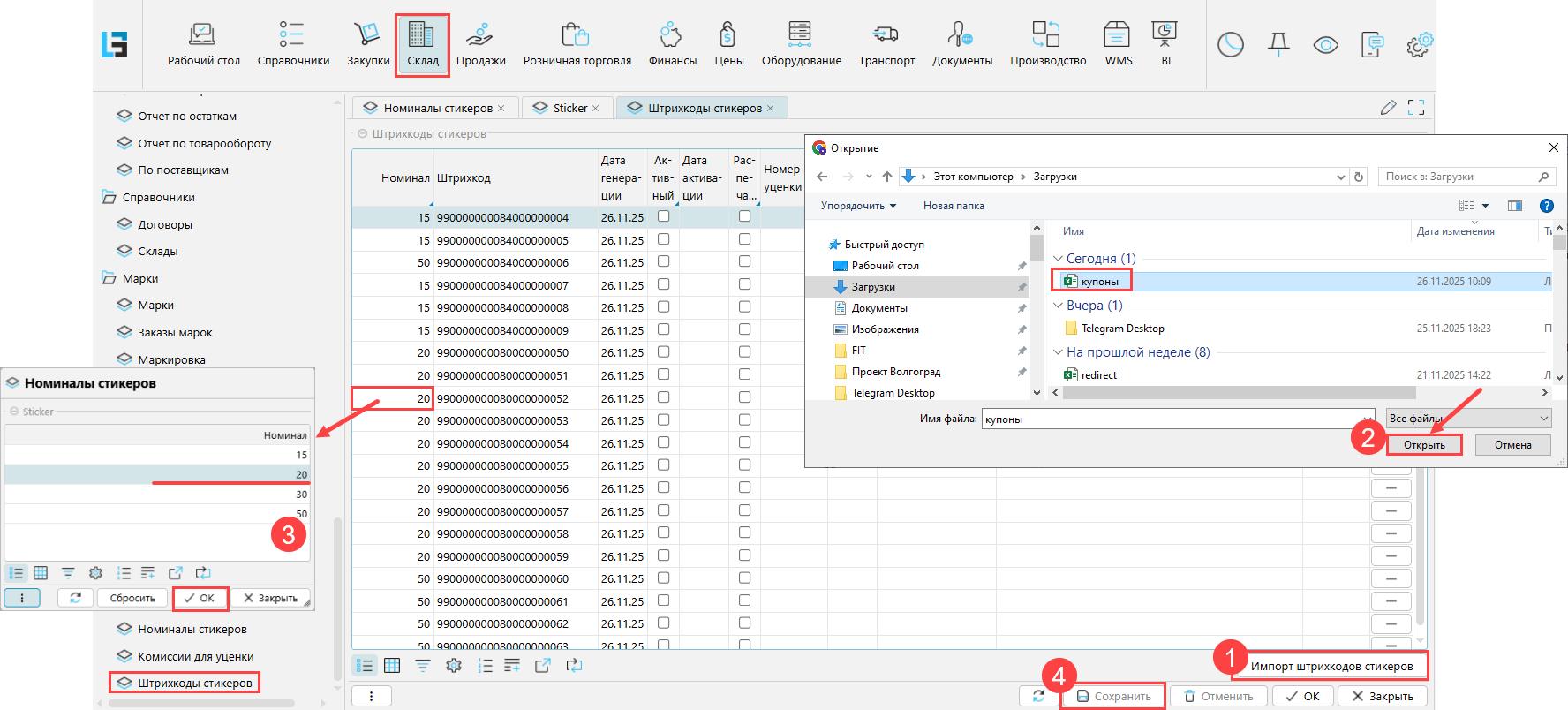Click the Открыть button in file dialog

click(x=1423, y=445)
